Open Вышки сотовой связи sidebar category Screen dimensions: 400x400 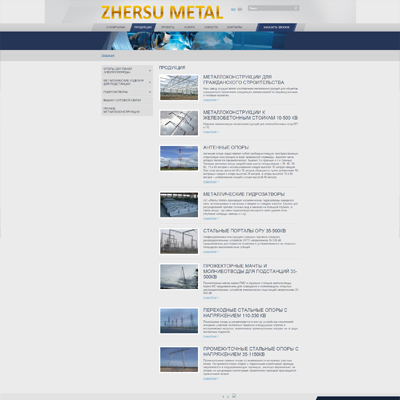tap(122, 100)
